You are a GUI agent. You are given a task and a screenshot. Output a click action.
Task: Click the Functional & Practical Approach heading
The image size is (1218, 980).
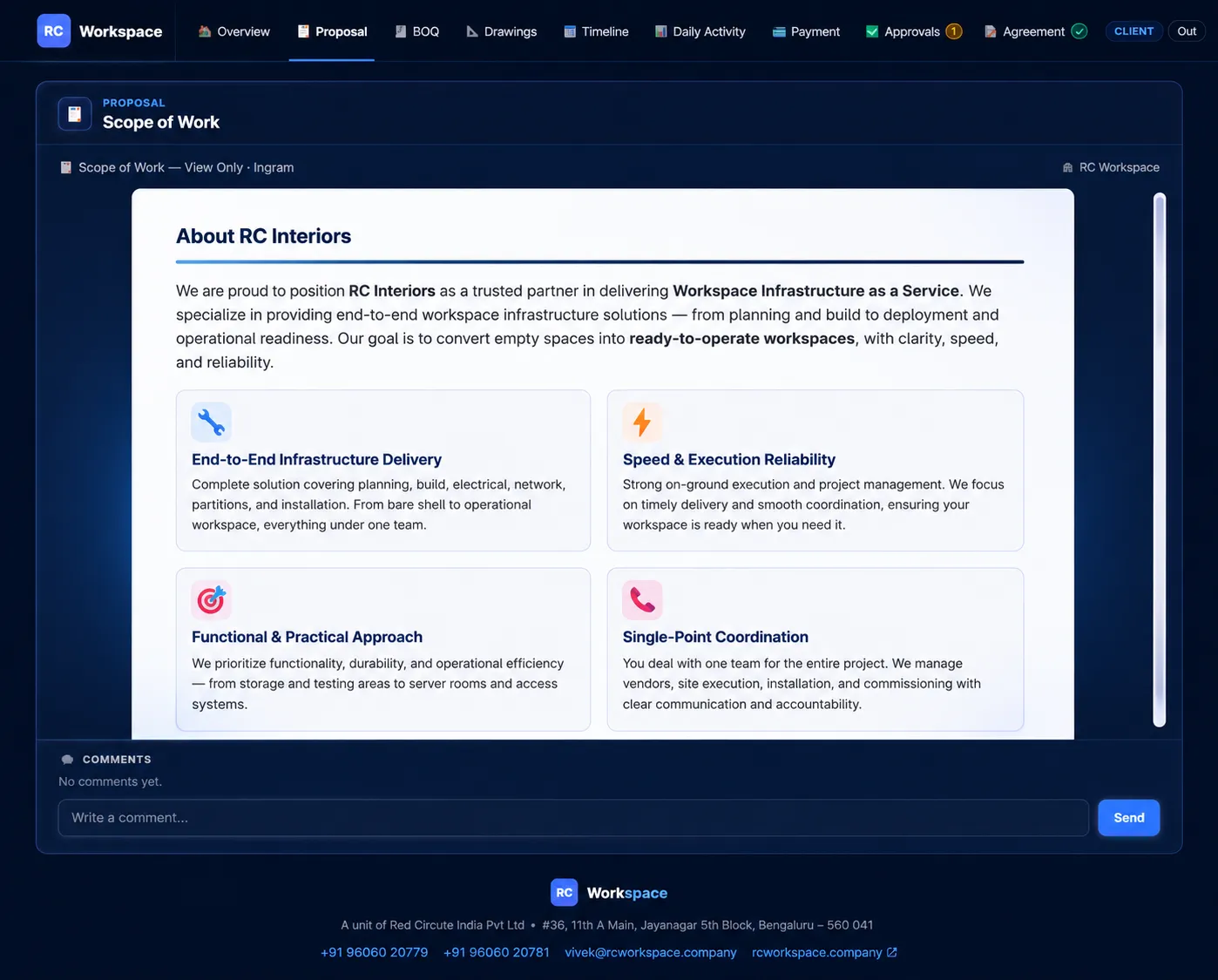click(307, 637)
